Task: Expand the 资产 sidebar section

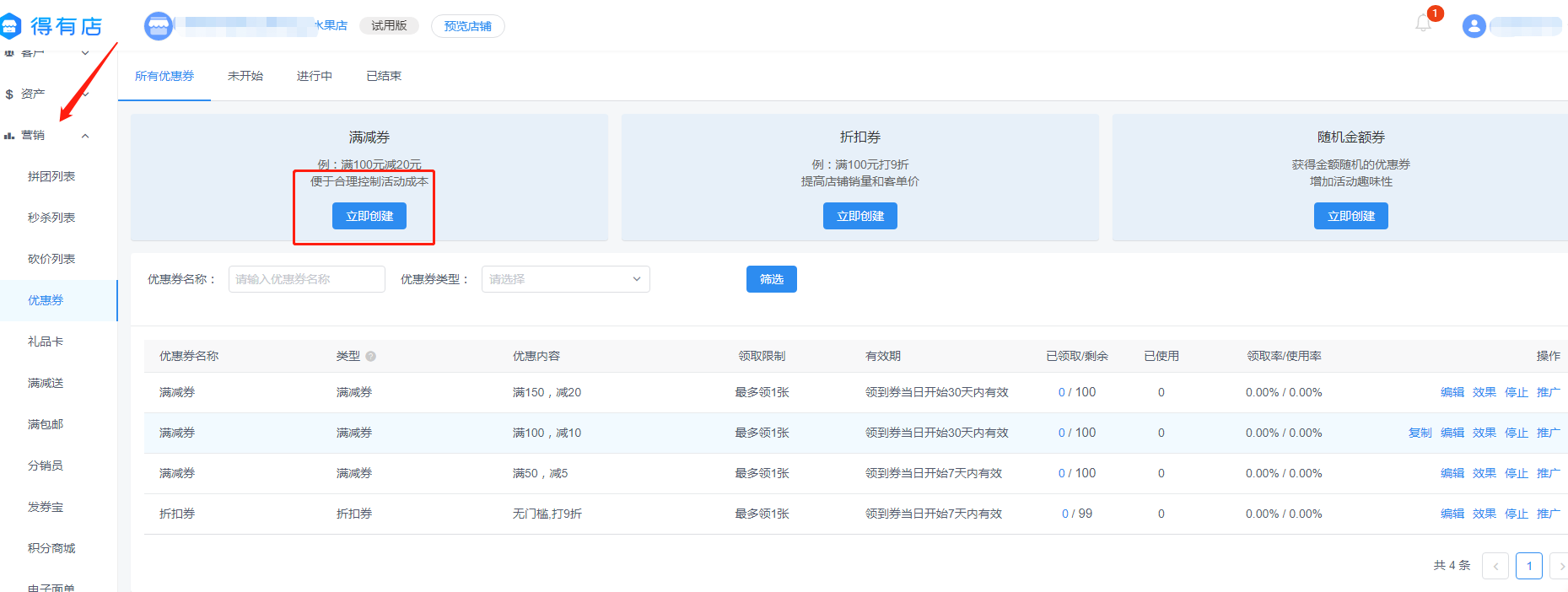Action: pyautogui.click(x=85, y=94)
